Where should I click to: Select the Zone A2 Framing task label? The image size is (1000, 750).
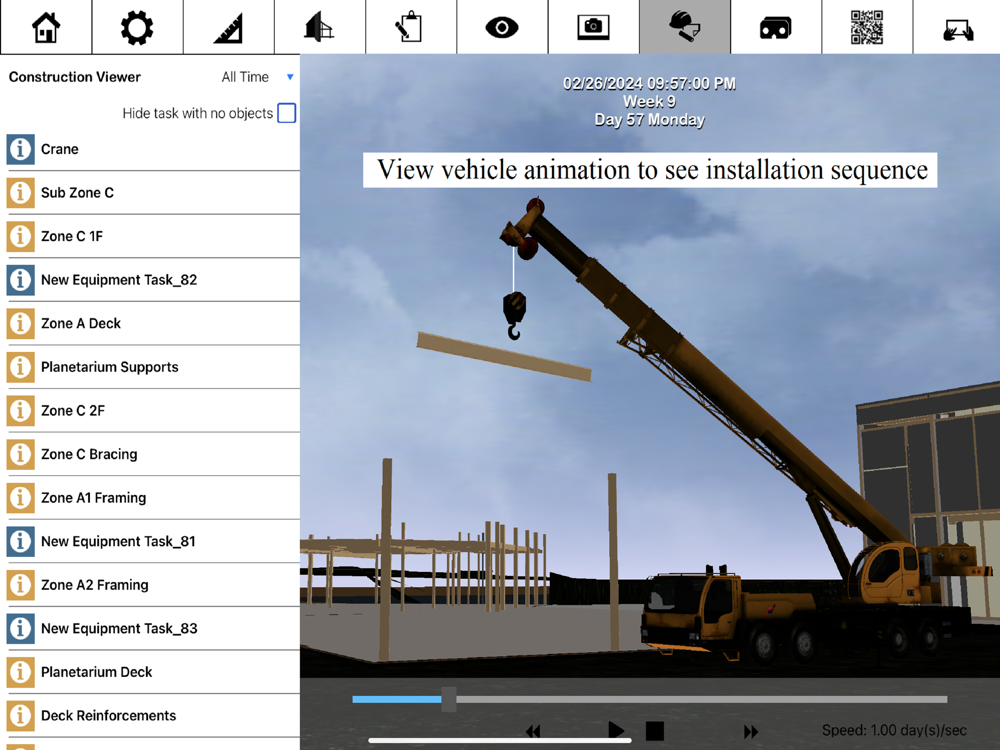click(95, 585)
